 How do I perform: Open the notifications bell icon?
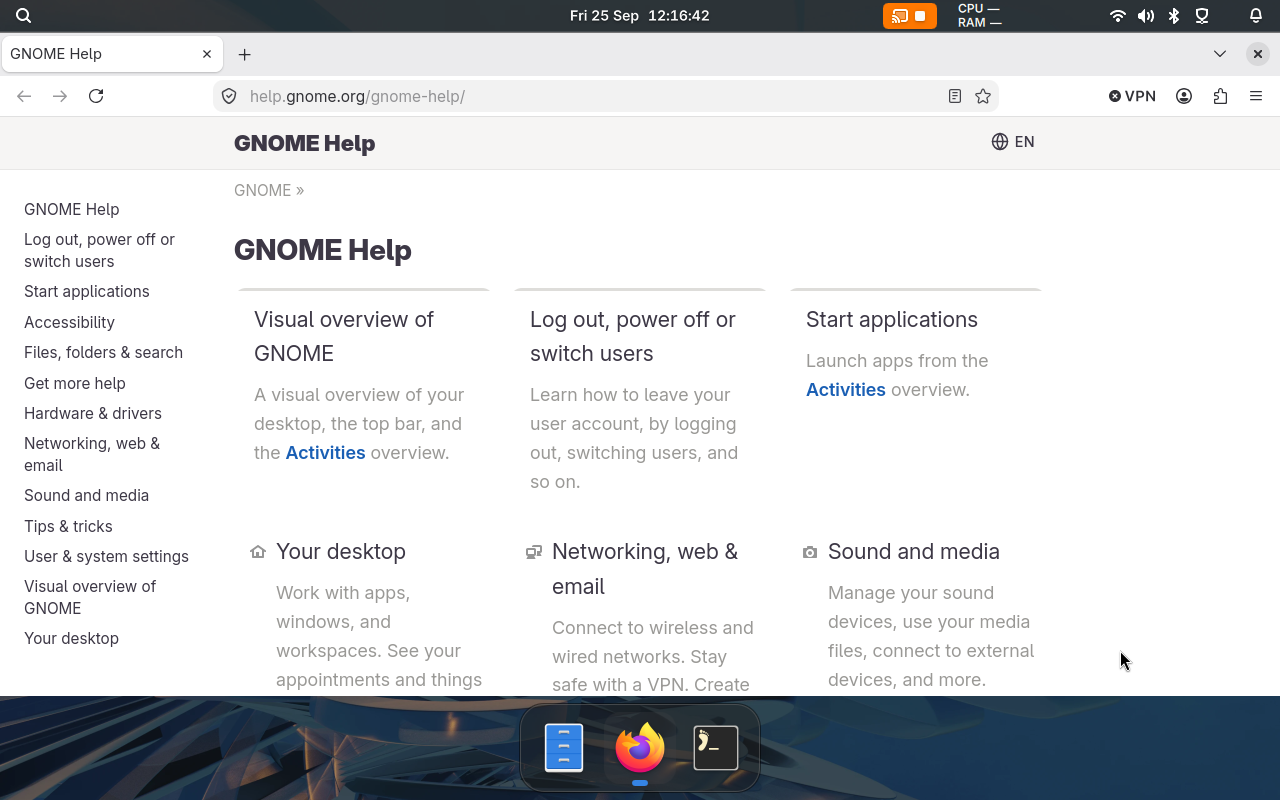pos(1256,16)
